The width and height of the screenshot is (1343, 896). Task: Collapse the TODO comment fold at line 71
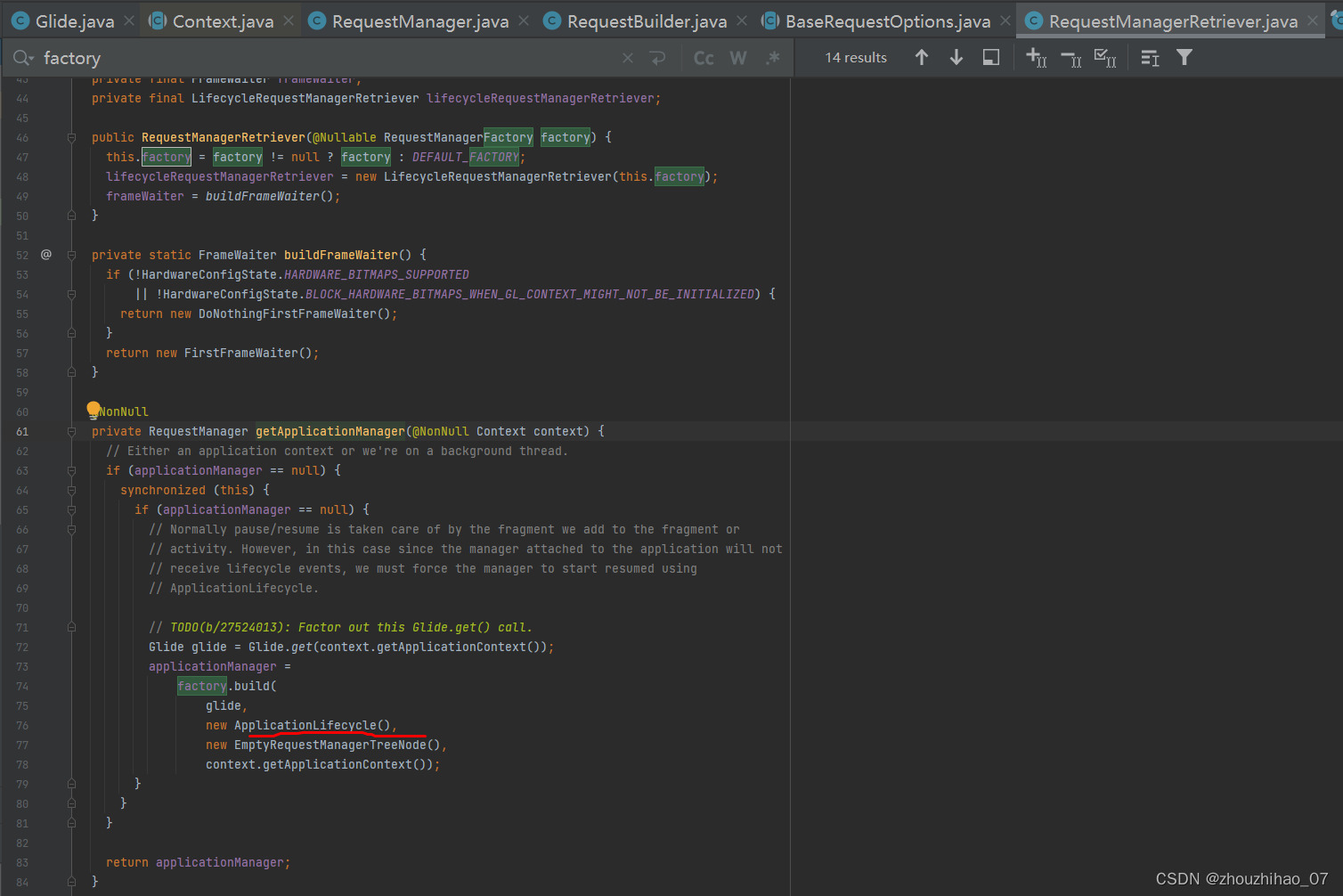pos(71,627)
